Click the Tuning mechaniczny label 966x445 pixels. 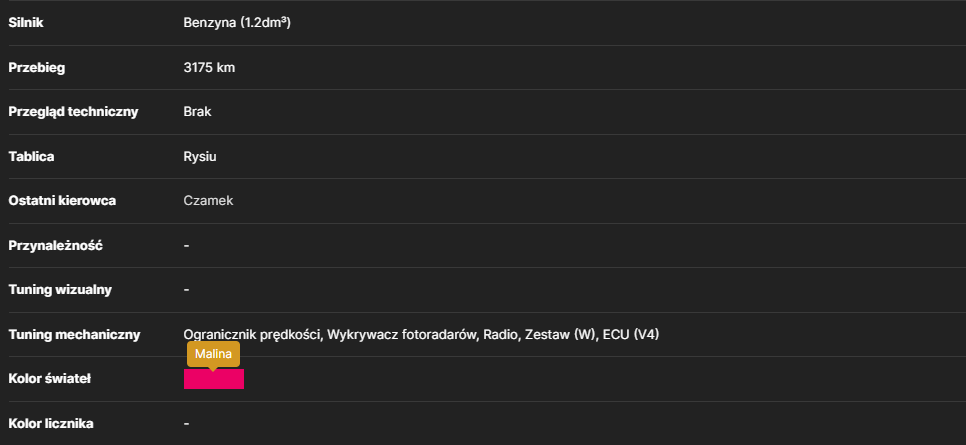pyautogui.click(x=75, y=335)
